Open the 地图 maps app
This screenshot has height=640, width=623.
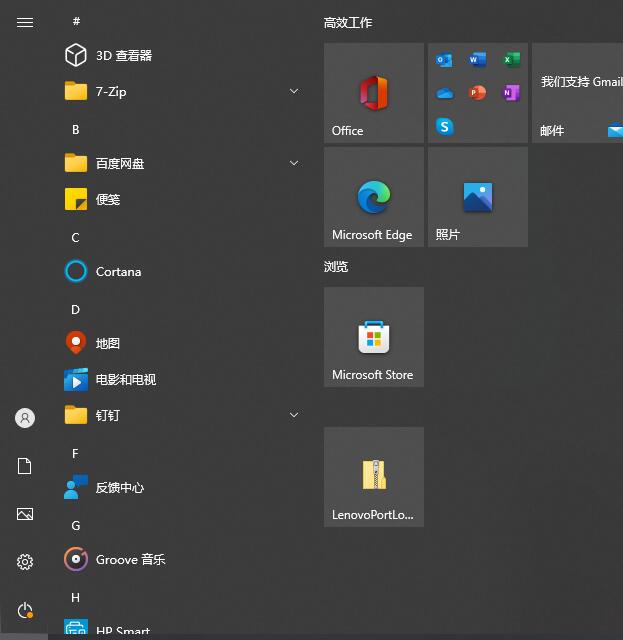coord(107,344)
